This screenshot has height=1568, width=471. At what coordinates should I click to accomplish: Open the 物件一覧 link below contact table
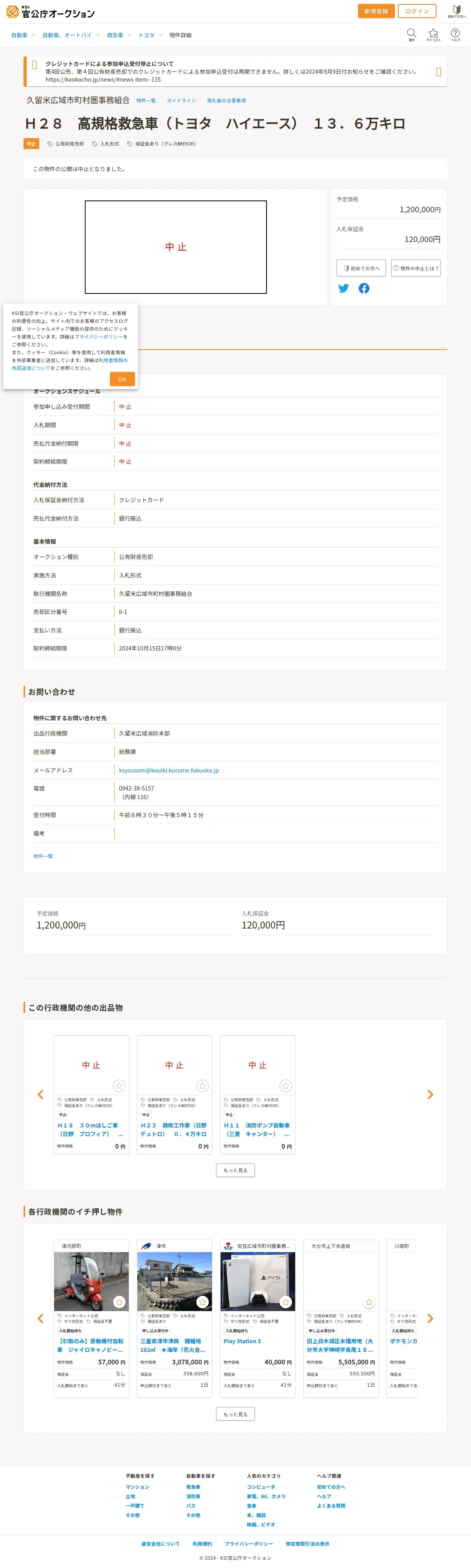[43, 856]
